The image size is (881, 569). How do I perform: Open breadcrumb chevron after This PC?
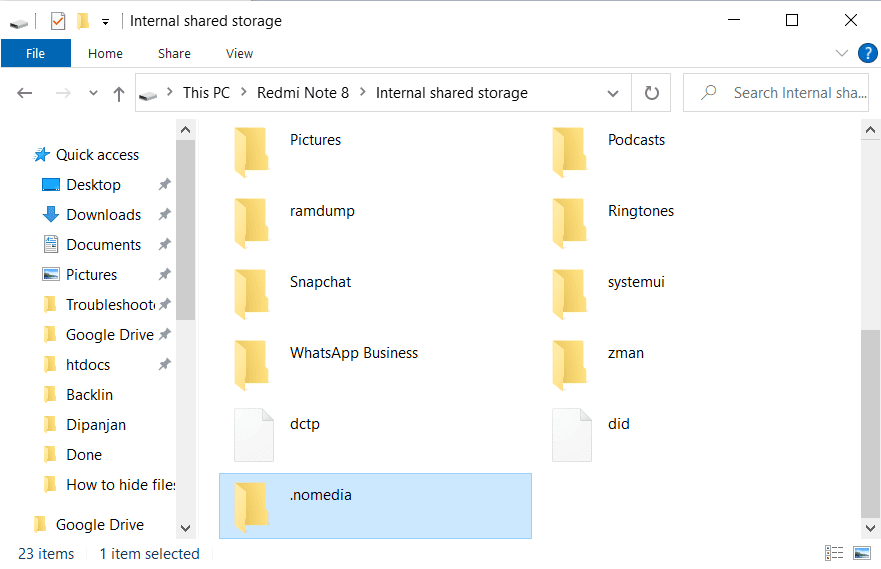click(244, 92)
